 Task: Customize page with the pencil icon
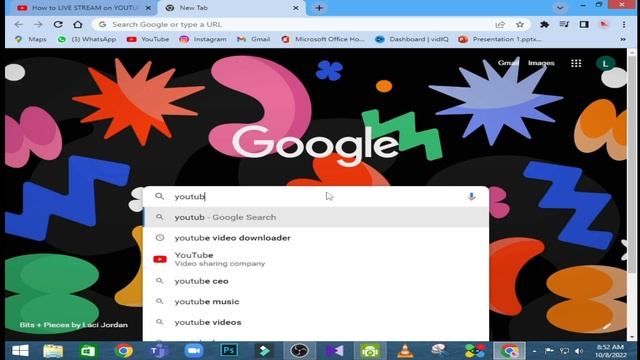(607, 326)
